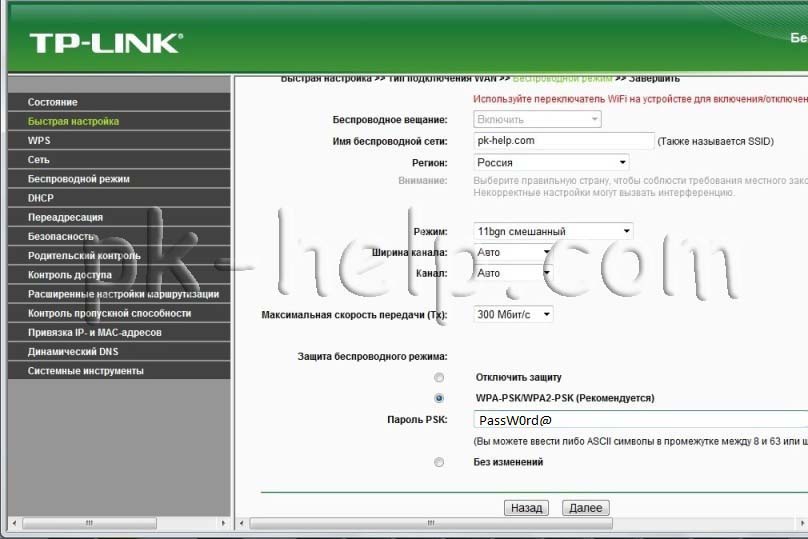Click the TP-LINK logo

coord(105,42)
